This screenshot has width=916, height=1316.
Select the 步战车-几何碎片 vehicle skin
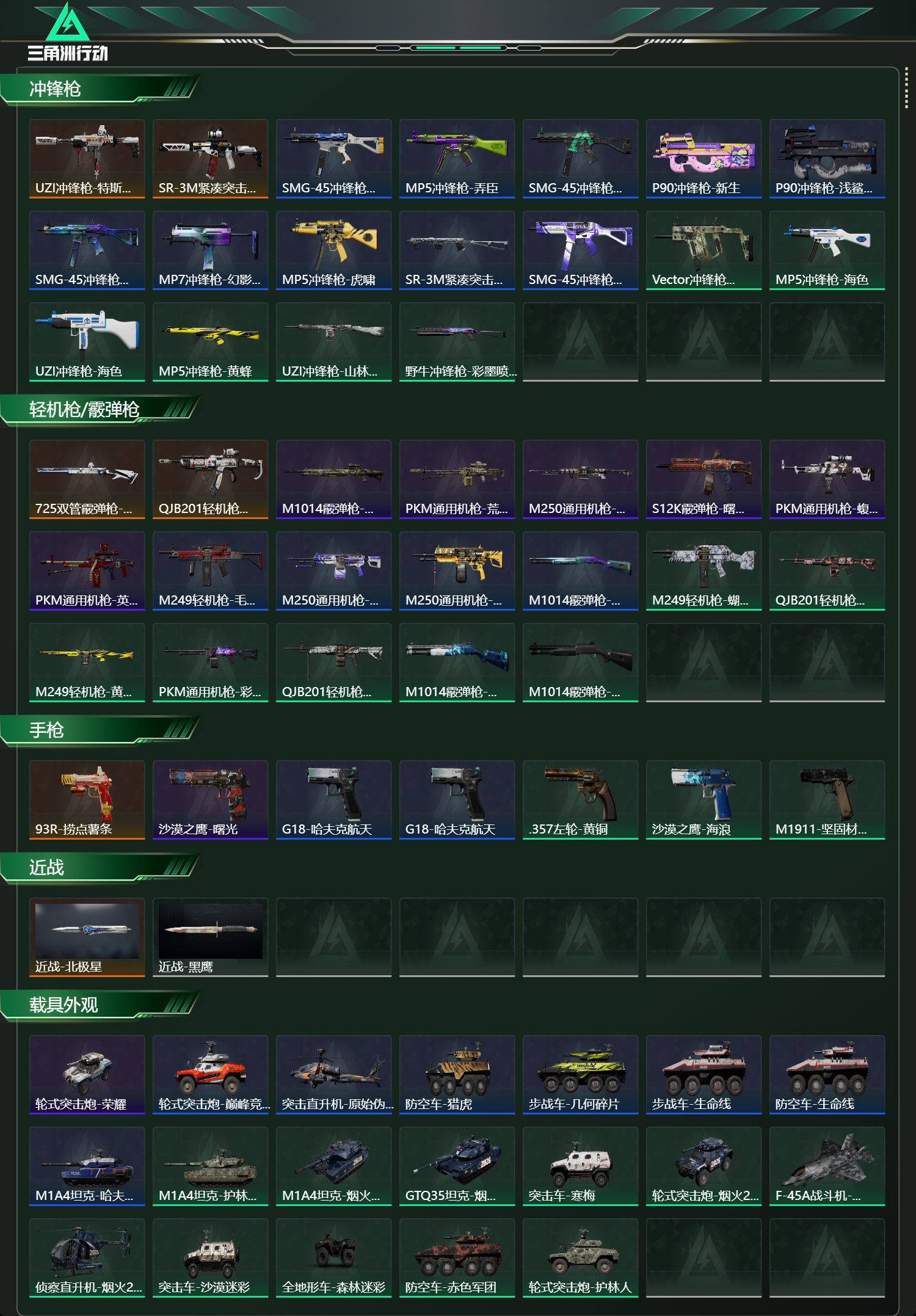pyautogui.click(x=580, y=1075)
